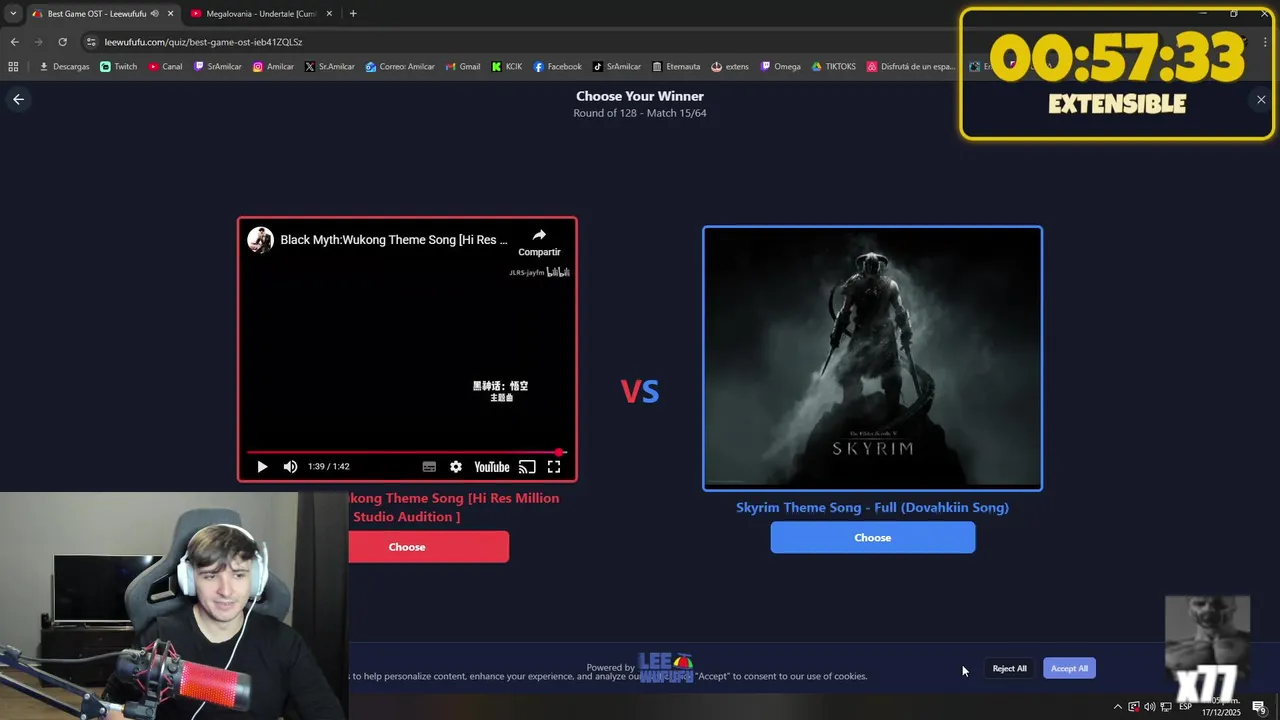The width and height of the screenshot is (1280, 720).
Task: Open the video on YouTube via logo
Action: coord(492,467)
